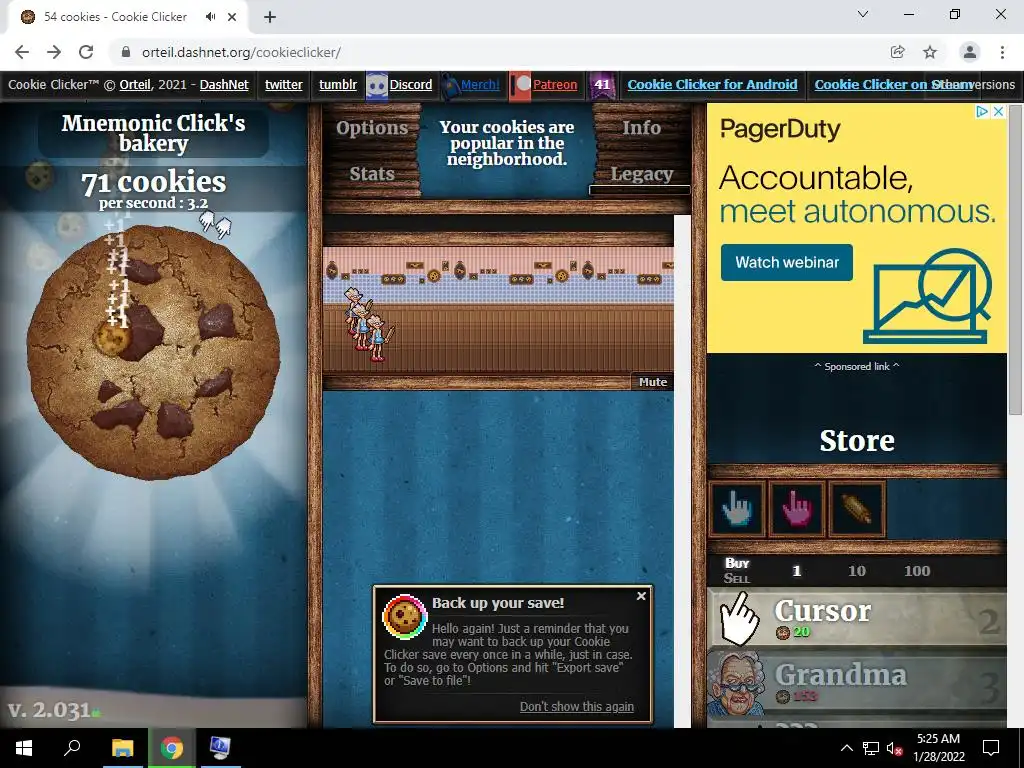1024x768 pixels.
Task: Open the Windows Start menu
Action: coord(24,748)
